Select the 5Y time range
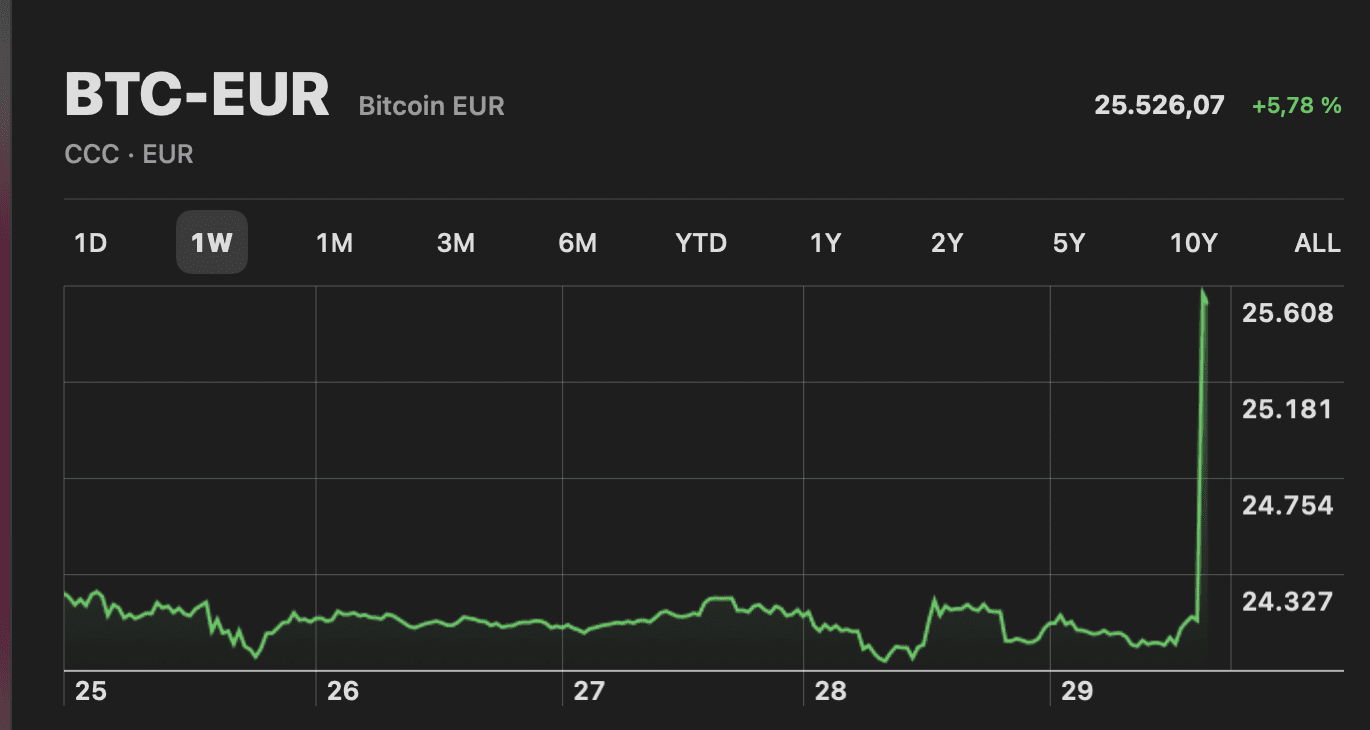Viewport: 1370px width, 730px height. (1069, 243)
